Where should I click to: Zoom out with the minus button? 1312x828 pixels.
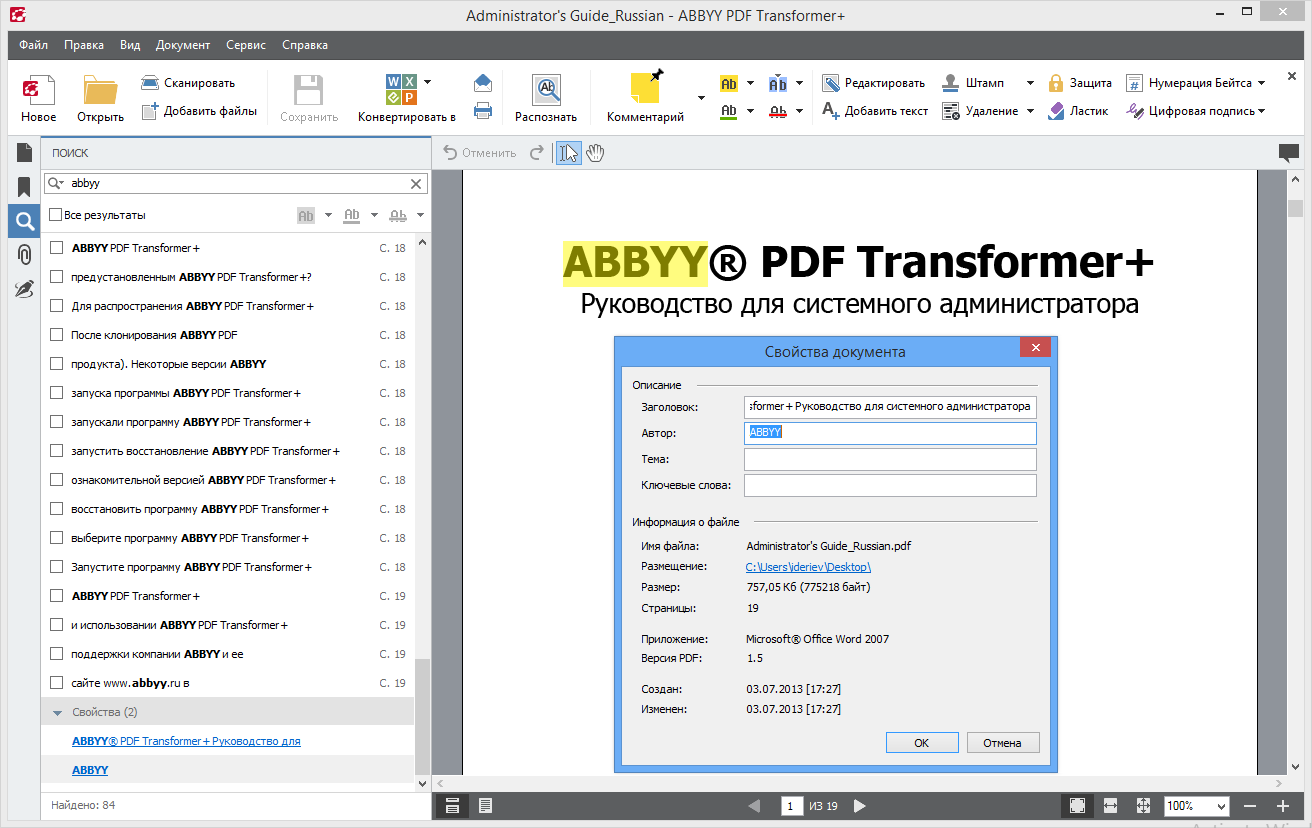[x=1249, y=806]
